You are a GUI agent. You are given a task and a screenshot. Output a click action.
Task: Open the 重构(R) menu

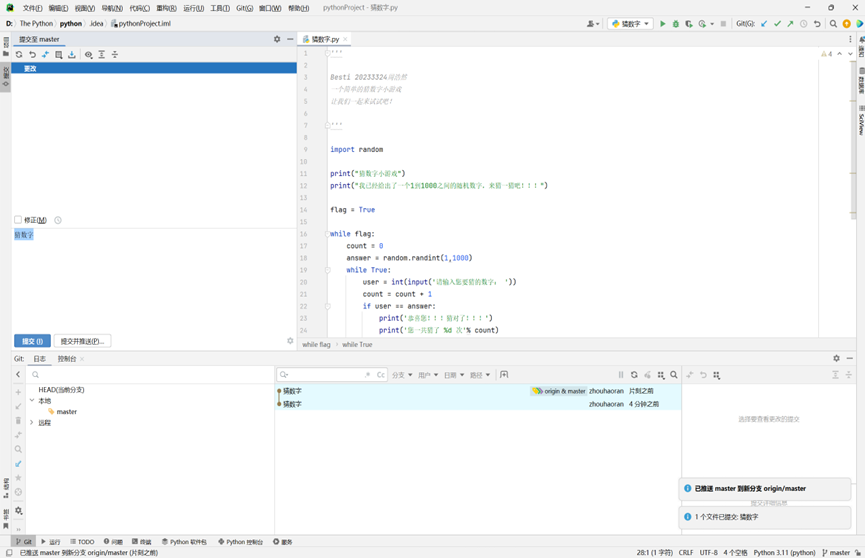coord(166,8)
